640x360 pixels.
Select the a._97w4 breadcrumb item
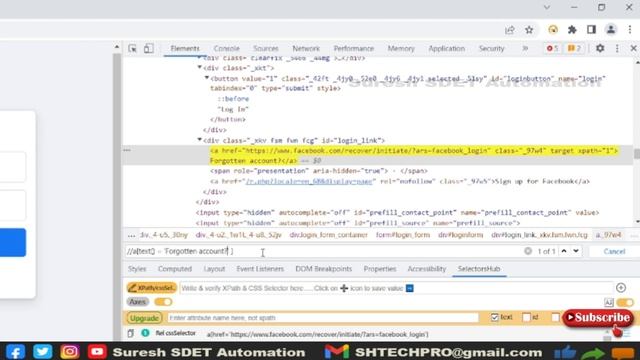coord(609,235)
